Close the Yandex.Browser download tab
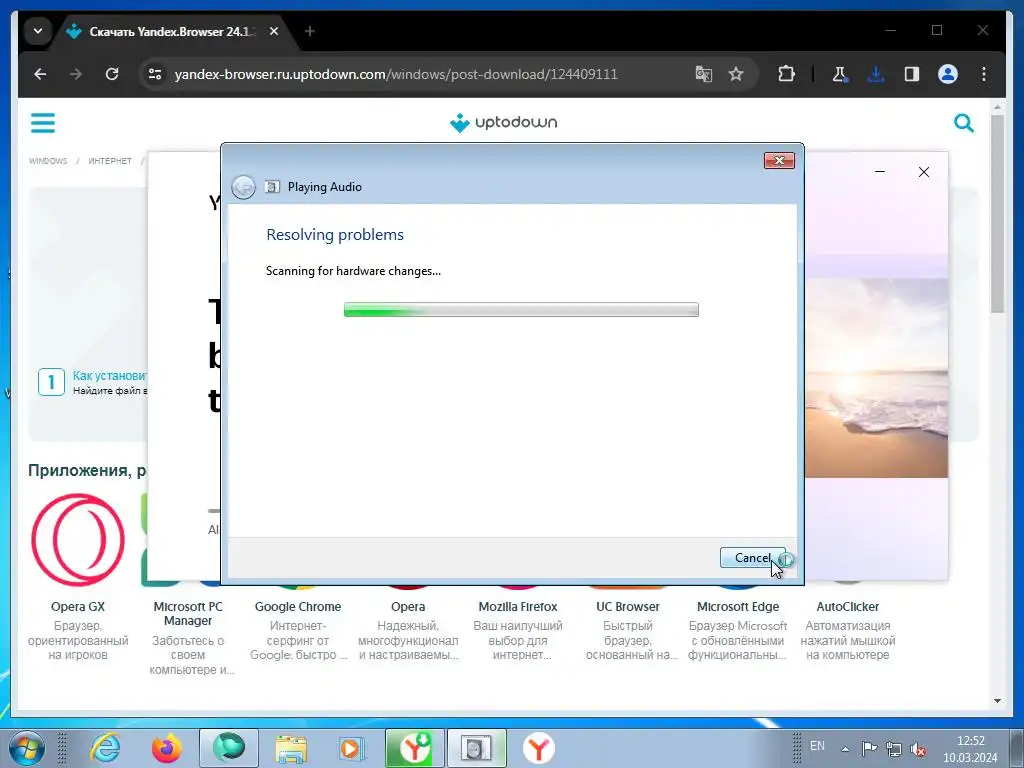This screenshot has height=768, width=1024. click(274, 31)
